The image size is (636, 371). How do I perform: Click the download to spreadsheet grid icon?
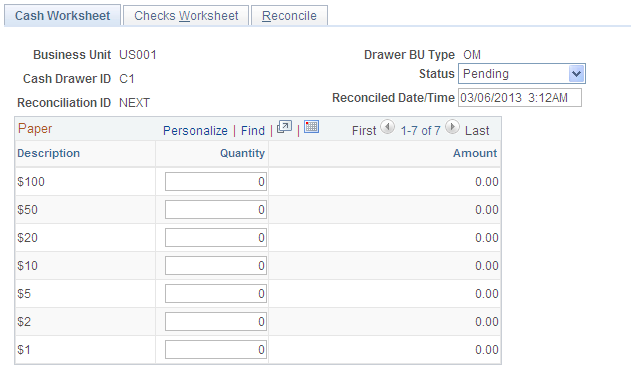[312, 127]
